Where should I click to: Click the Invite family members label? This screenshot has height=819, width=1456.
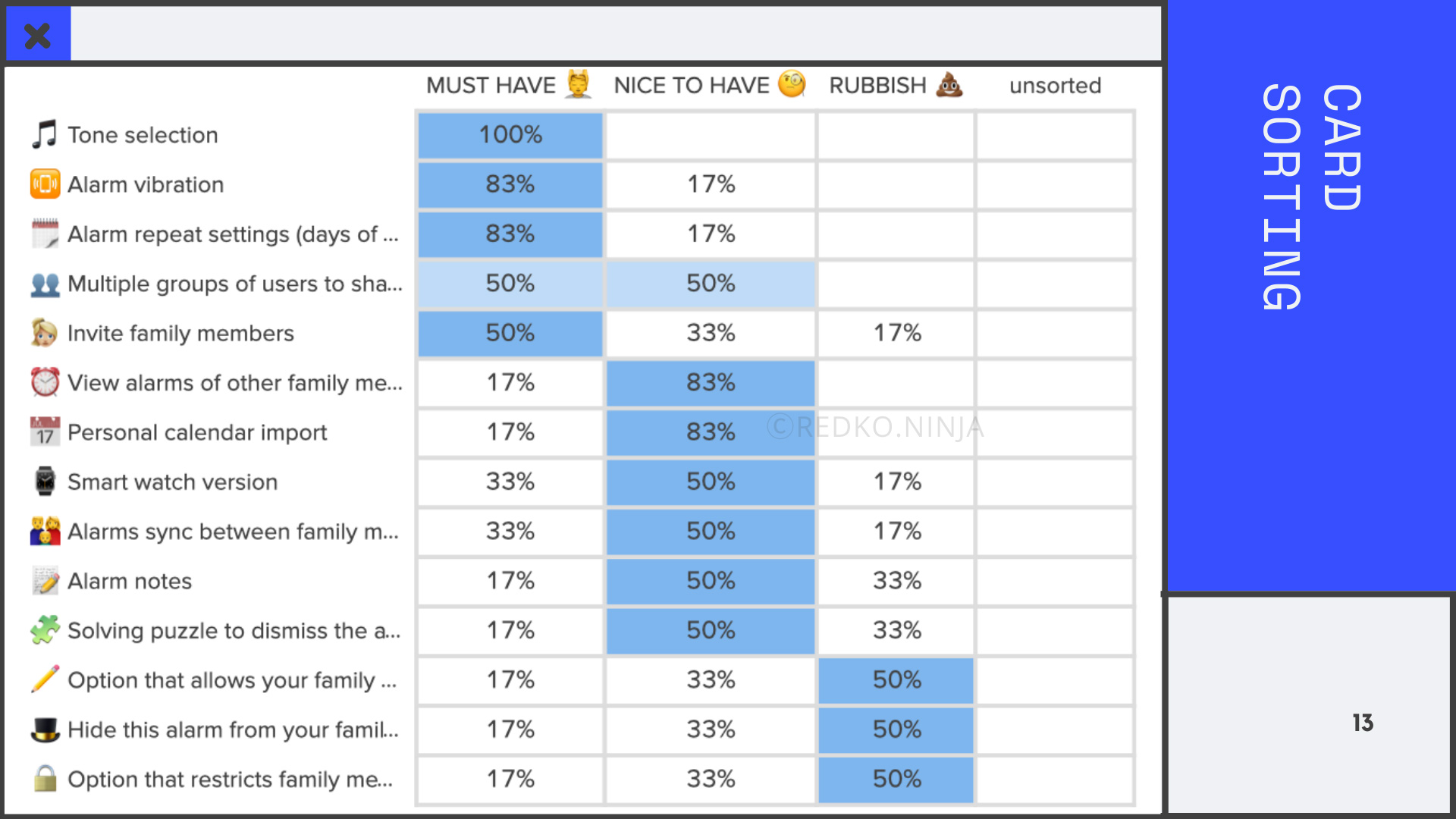pyautogui.click(x=180, y=333)
